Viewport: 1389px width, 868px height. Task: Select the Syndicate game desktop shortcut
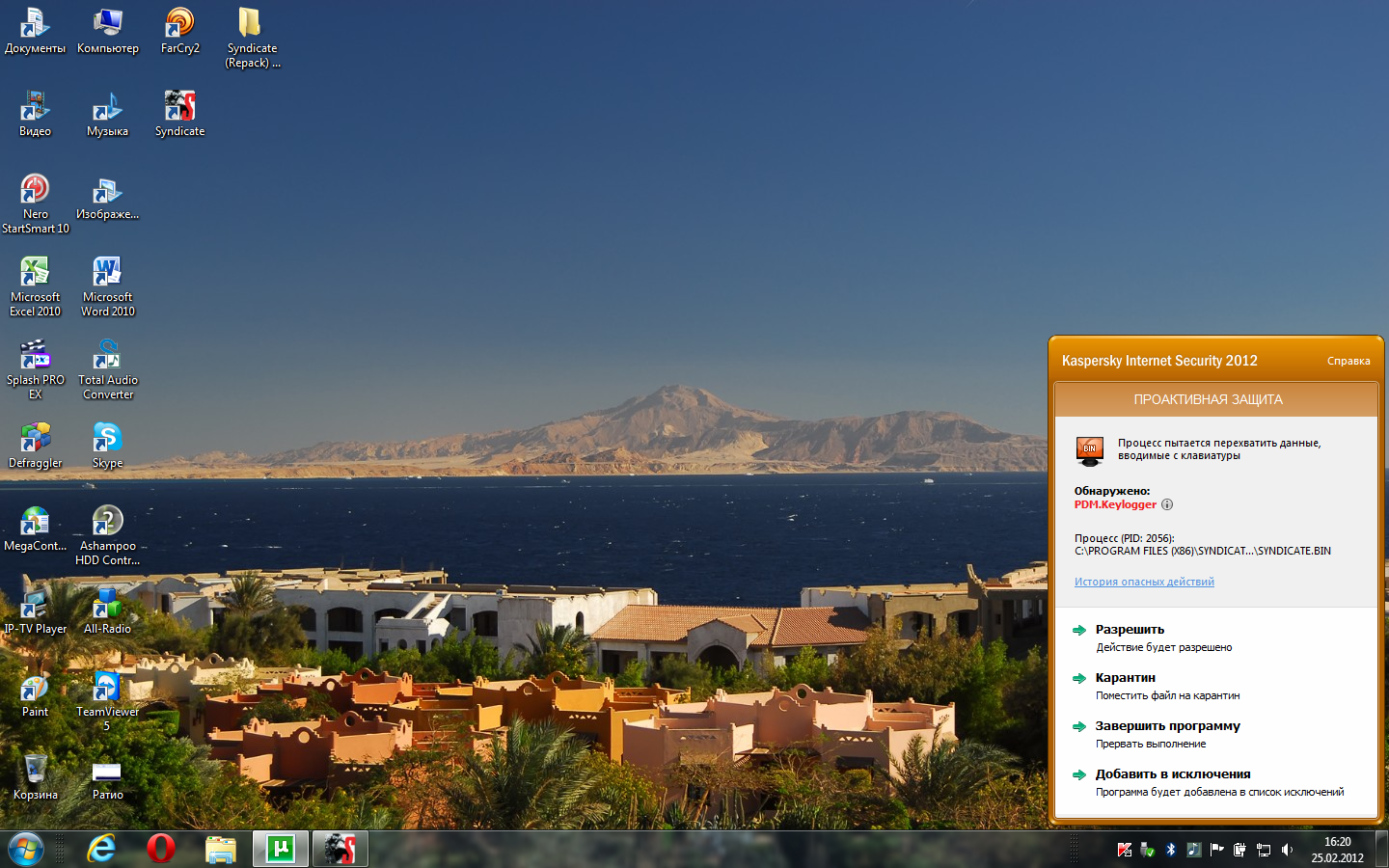click(x=179, y=114)
